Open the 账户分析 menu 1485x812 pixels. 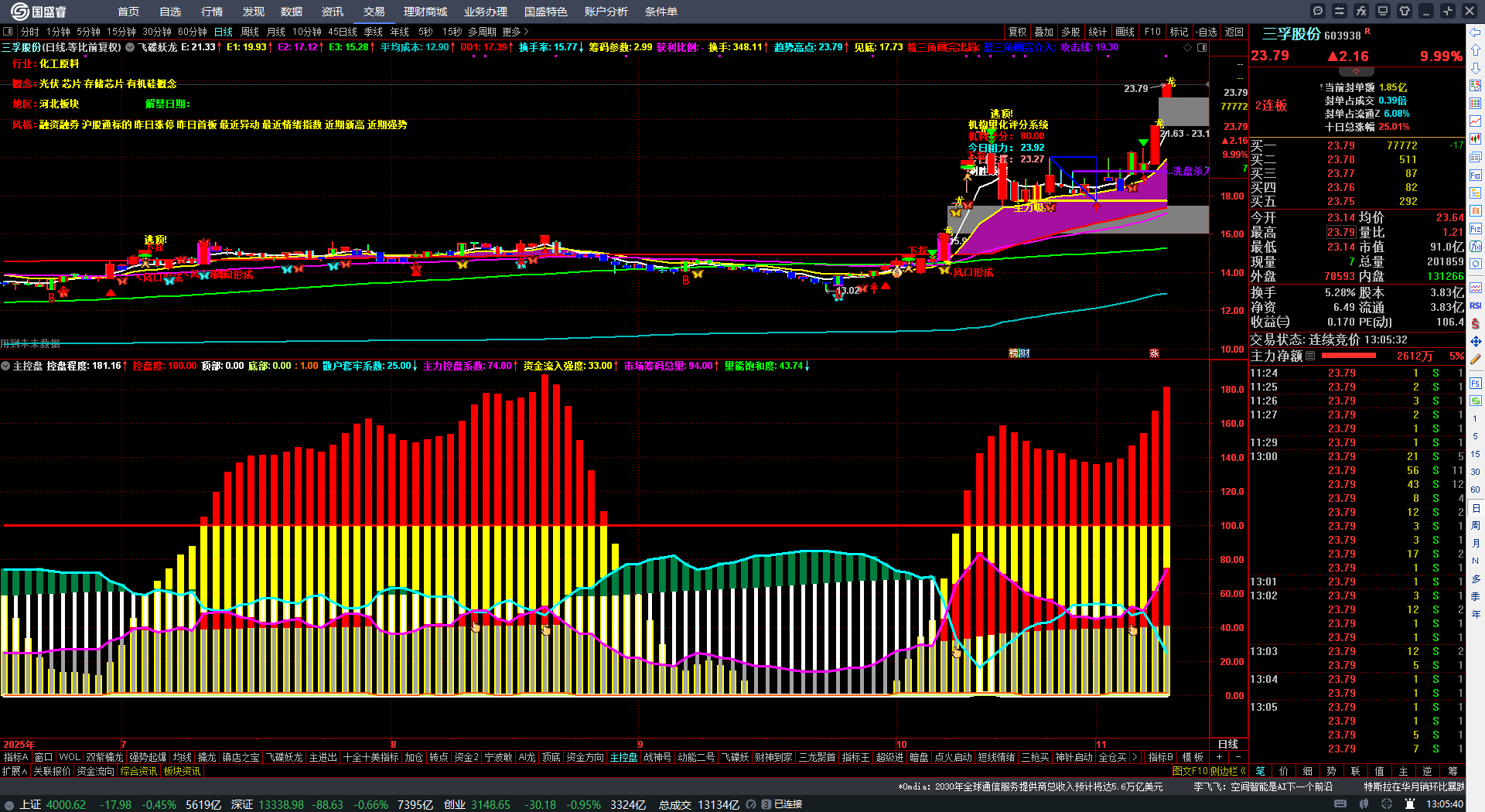[606, 12]
